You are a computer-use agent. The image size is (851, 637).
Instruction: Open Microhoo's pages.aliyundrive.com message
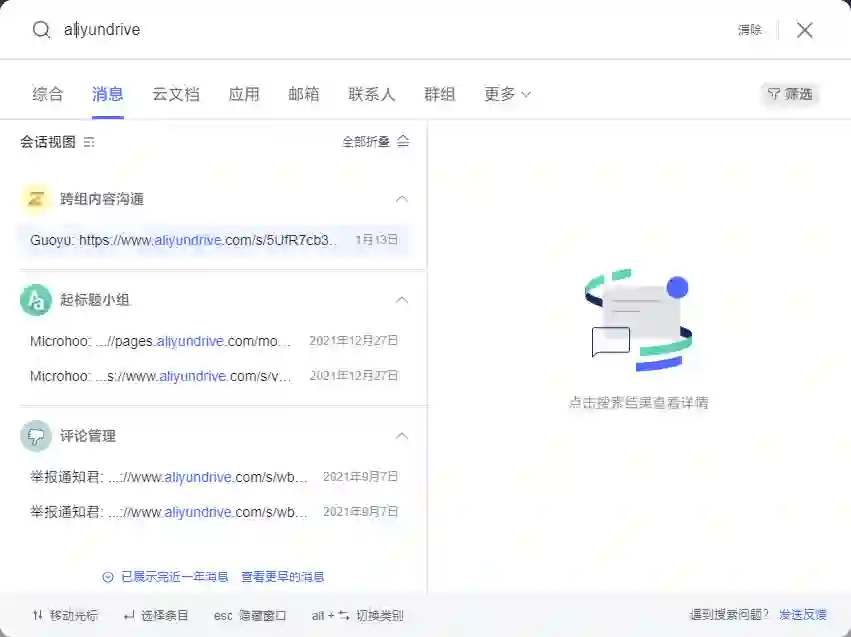(214, 341)
